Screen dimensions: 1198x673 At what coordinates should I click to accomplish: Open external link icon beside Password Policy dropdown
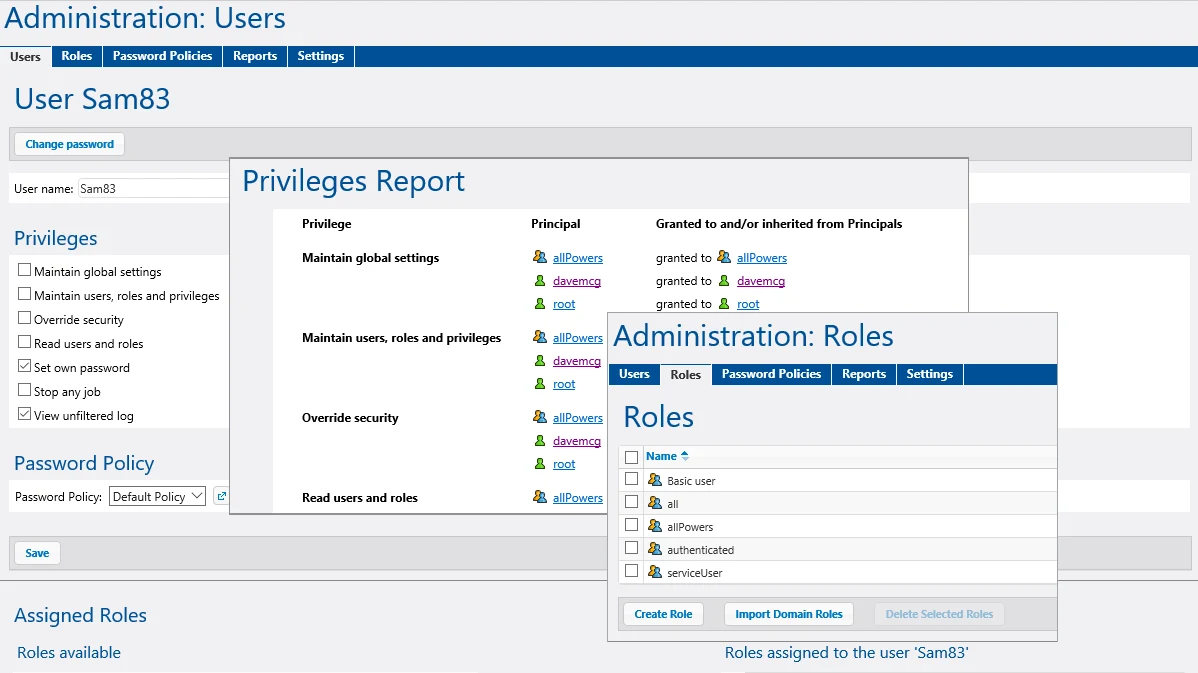tap(221, 496)
